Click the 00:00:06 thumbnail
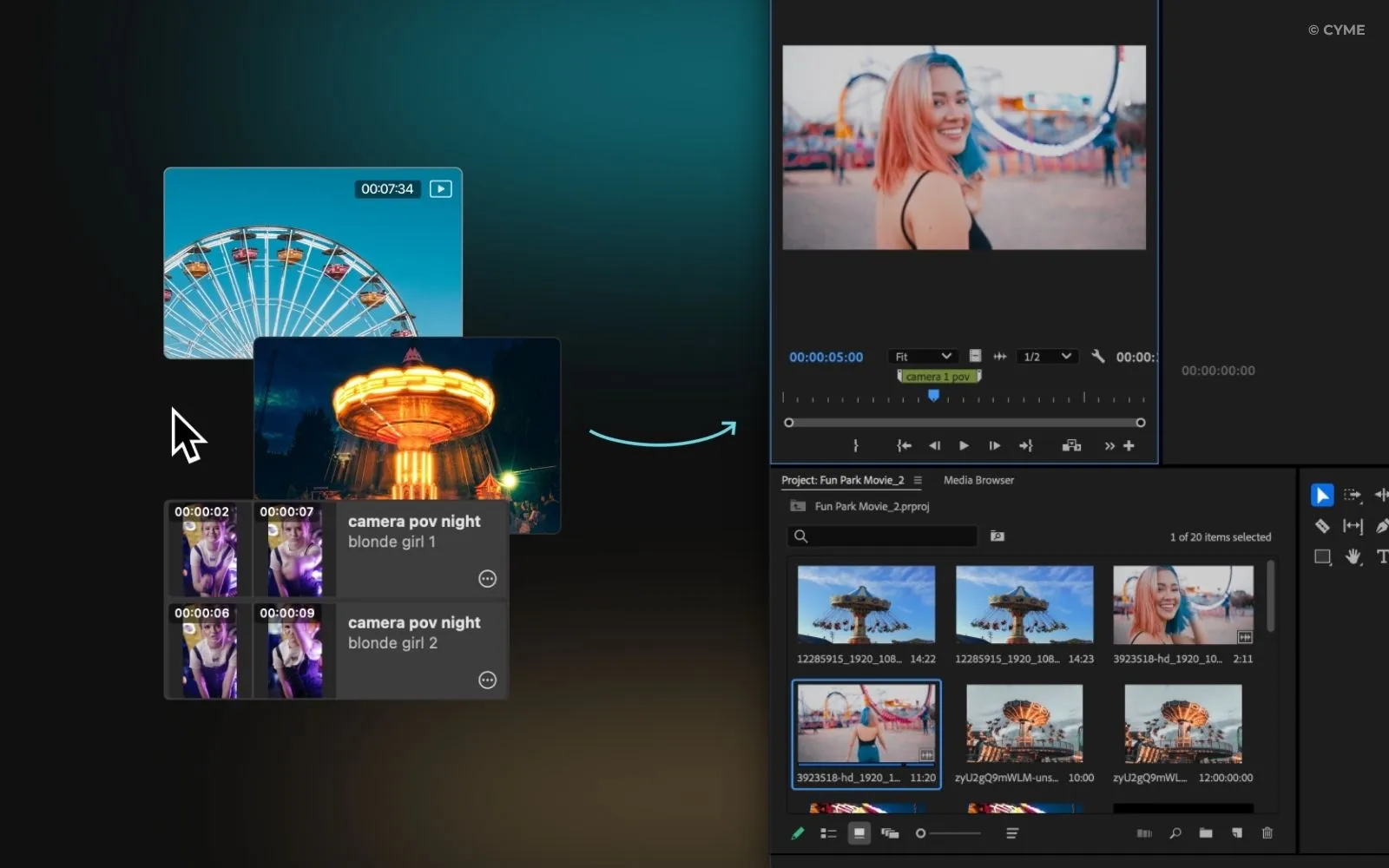The image size is (1389, 868). coord(208,651)
